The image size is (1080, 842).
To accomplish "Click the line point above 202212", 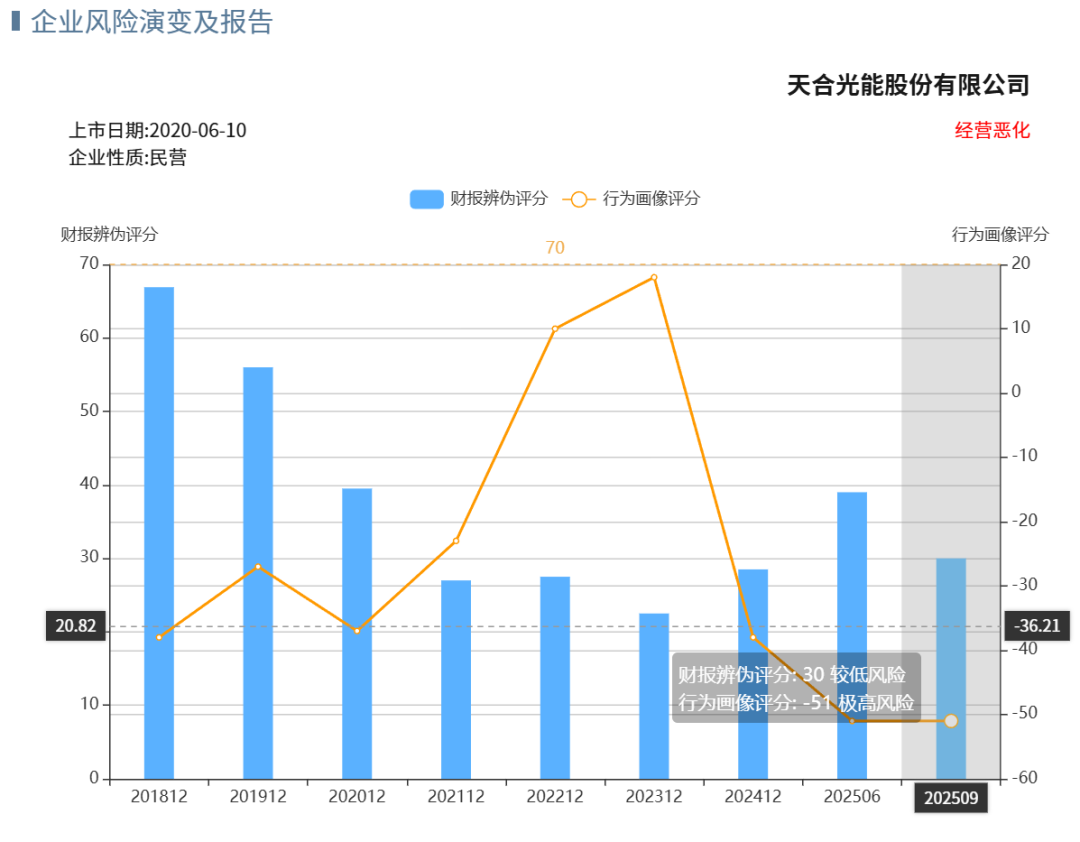I will [x=555, y=329].
